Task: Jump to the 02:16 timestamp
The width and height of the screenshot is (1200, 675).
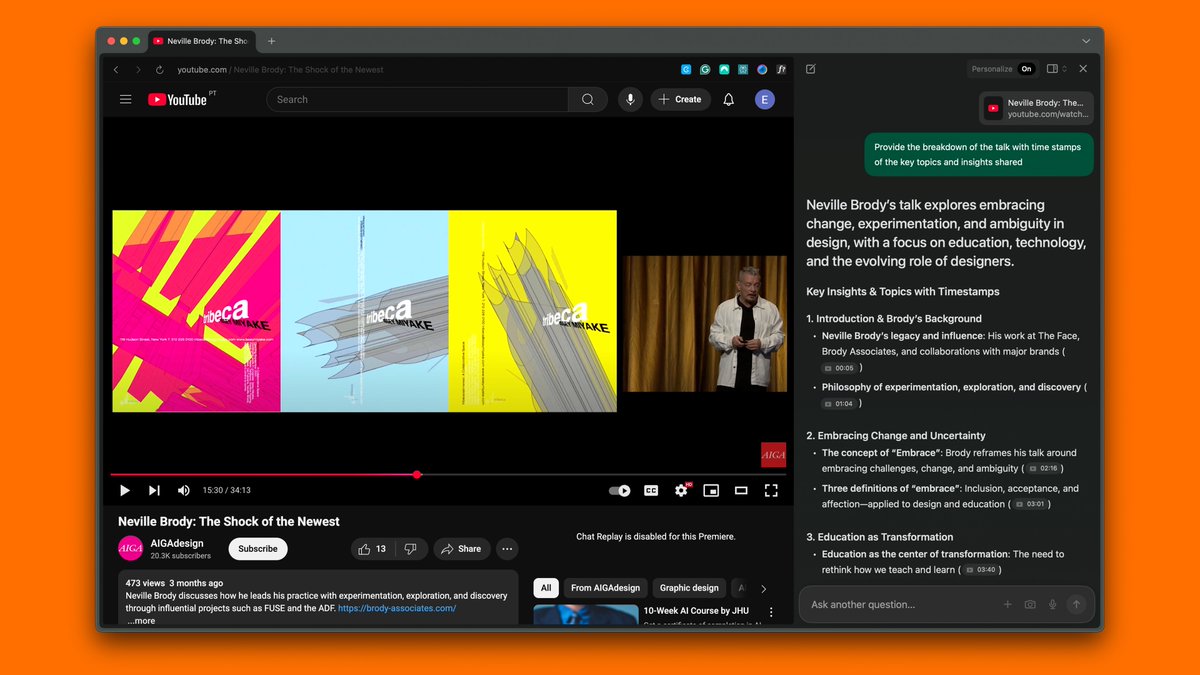Action: pyautogui.click(x=1042, y=468)
